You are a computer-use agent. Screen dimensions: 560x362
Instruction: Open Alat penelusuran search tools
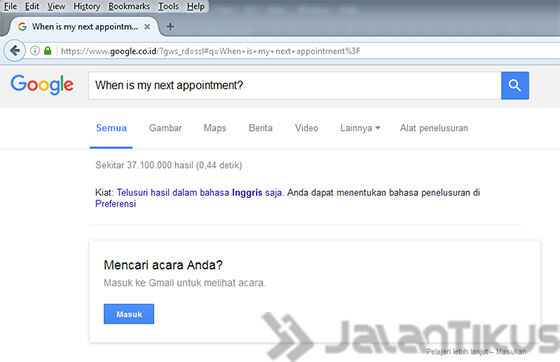tap(434, 128)
